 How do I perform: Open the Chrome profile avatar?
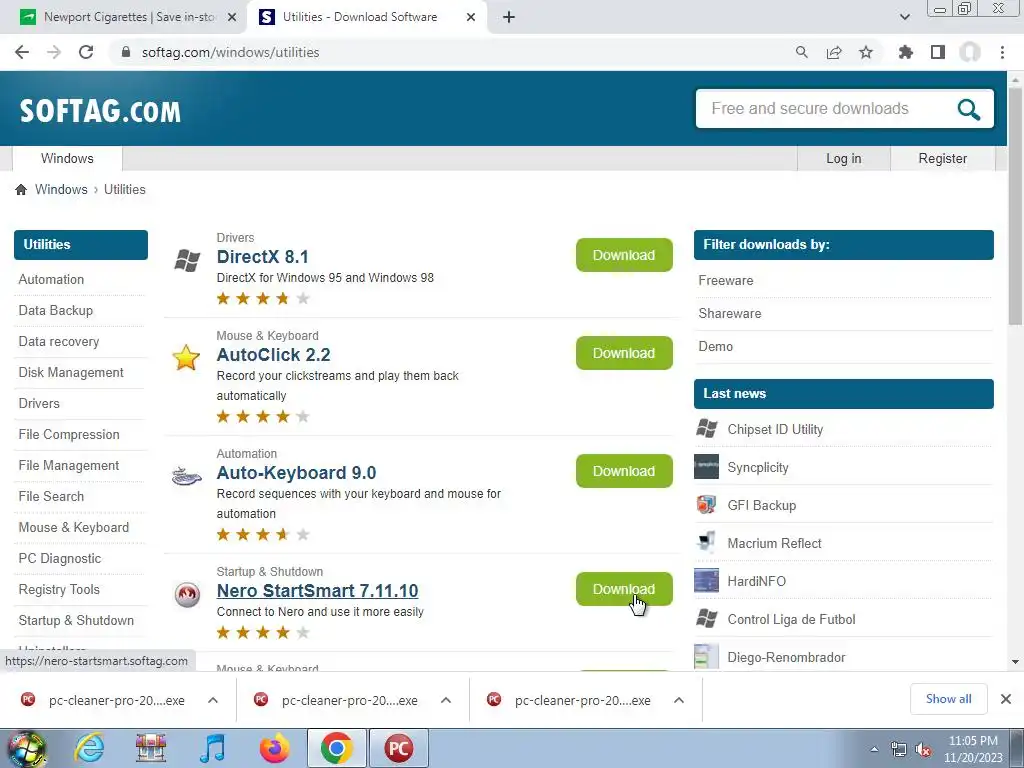click(x=970, y=52)
